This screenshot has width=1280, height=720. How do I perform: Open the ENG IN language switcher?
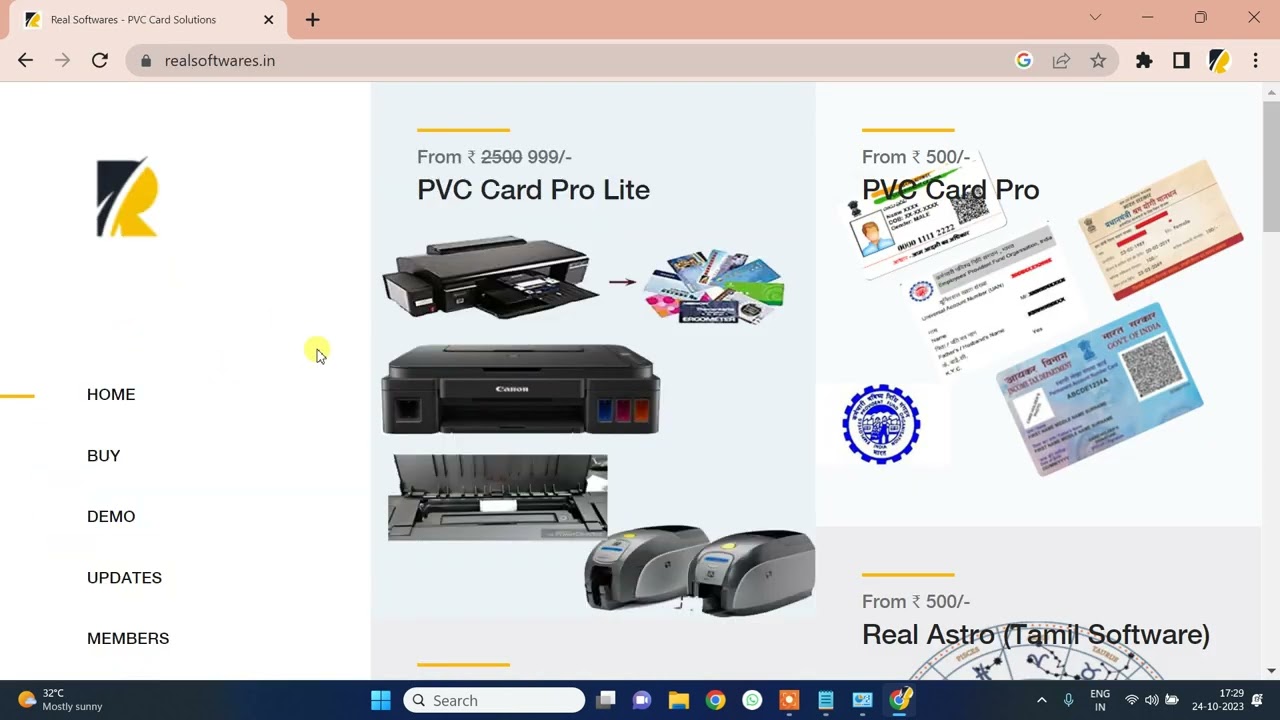click(1100, 700)
